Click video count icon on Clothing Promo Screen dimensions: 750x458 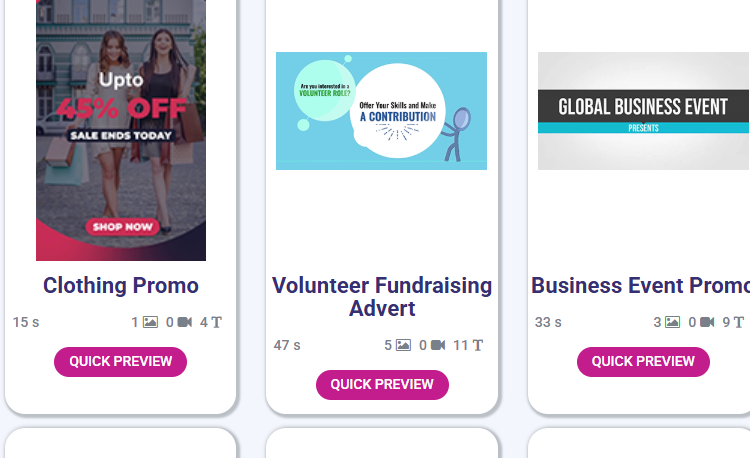tap(185, 322)
